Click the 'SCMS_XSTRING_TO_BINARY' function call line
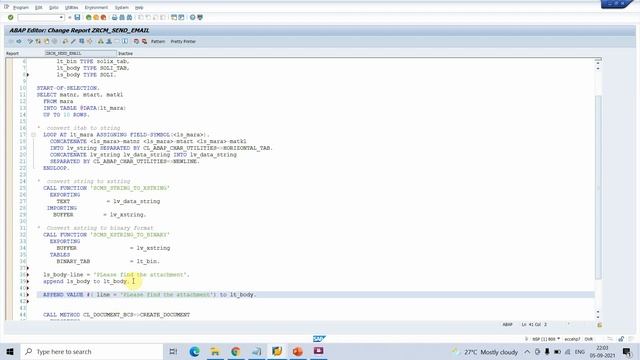 tap(107, 235)
